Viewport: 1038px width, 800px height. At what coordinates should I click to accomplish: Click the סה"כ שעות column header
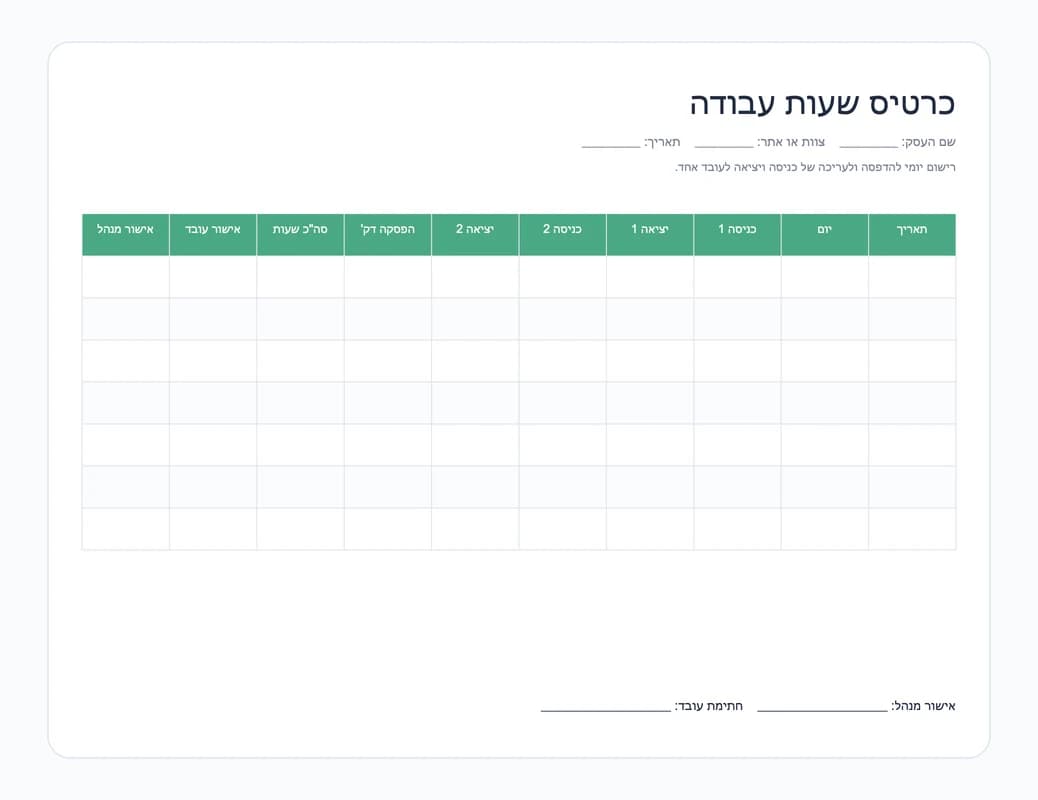click(x=301, y=234)
